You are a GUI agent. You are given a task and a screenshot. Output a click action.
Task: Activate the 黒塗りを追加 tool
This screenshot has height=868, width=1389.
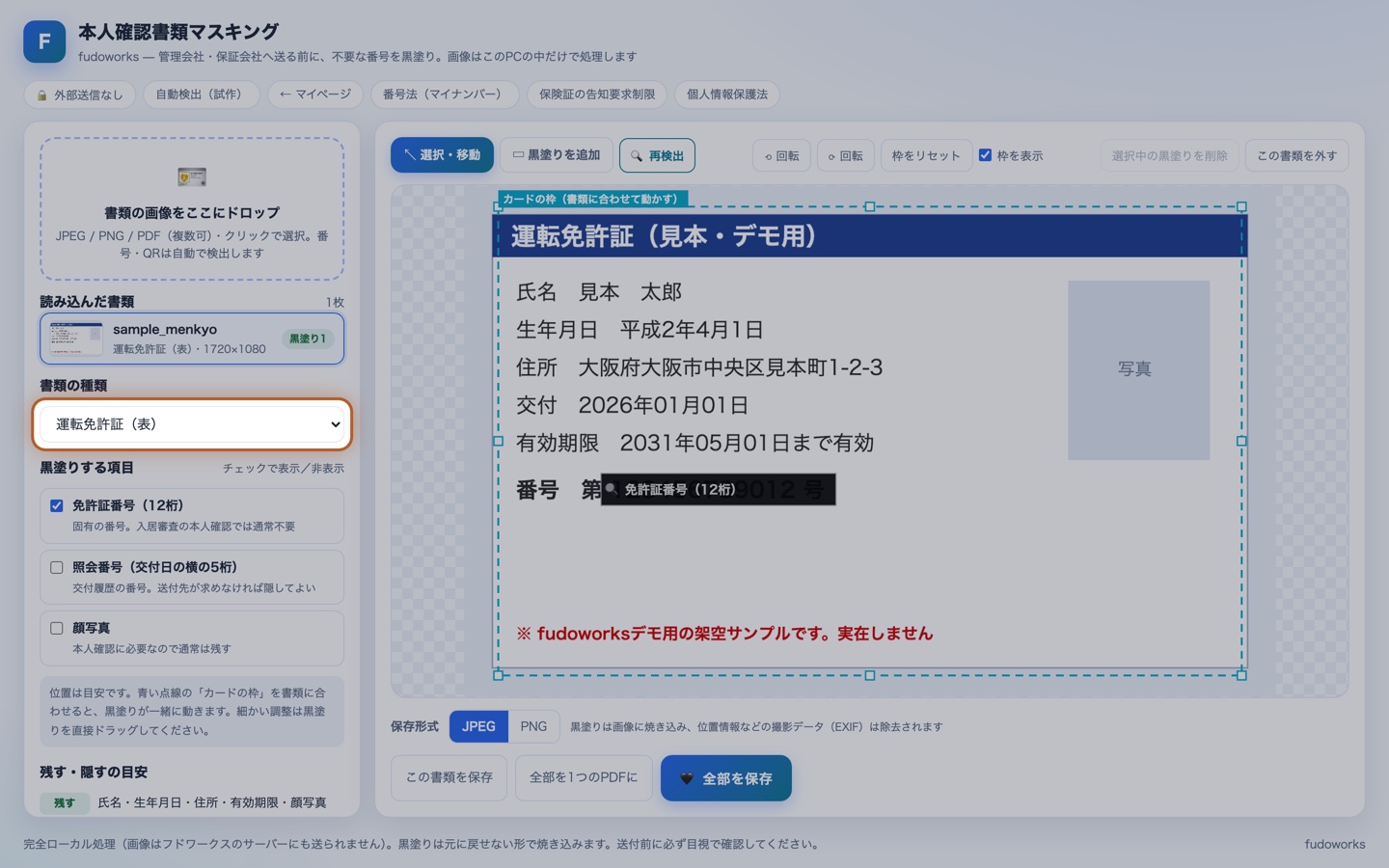[x=557, y=155]
